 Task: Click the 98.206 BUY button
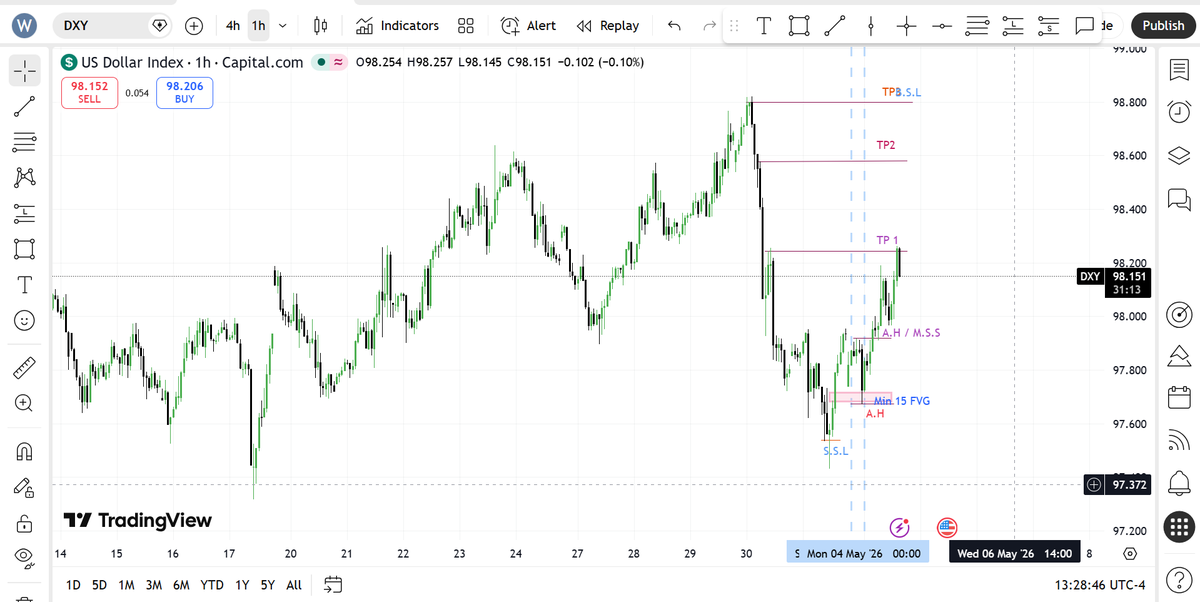pyautogui.click(x=184, y=93)
